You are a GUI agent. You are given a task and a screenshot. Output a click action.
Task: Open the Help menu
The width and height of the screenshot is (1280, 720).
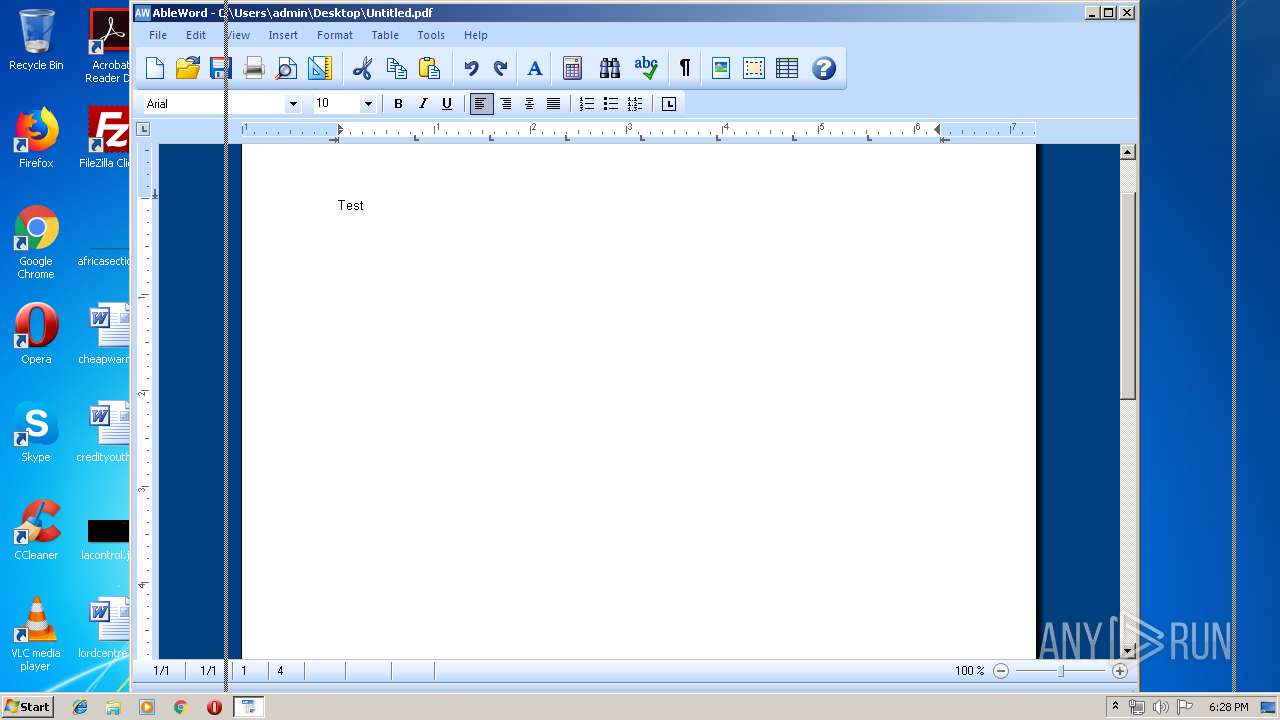coord(476,35)
